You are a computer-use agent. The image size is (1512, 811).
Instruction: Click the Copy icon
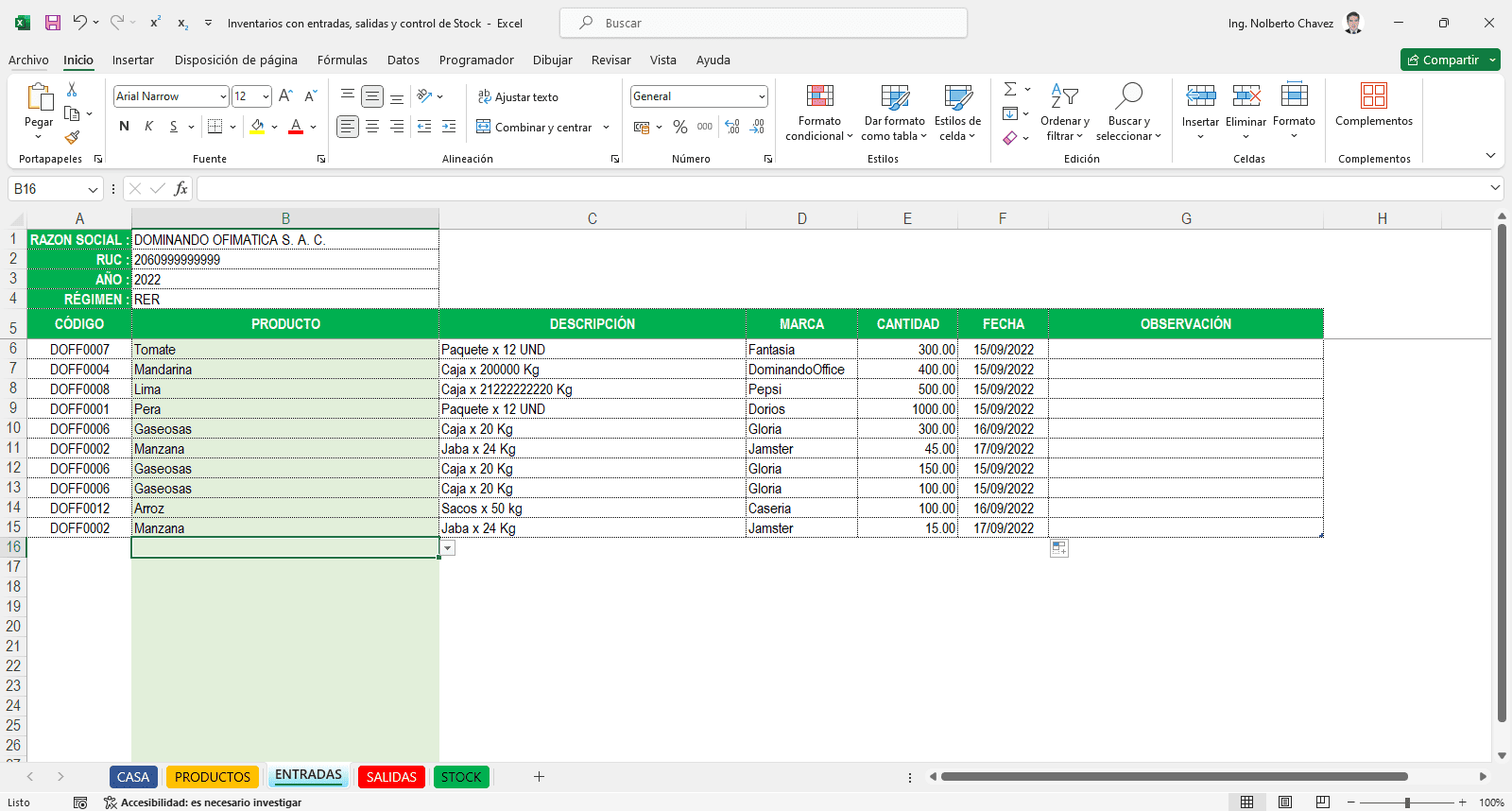(72, 113)
